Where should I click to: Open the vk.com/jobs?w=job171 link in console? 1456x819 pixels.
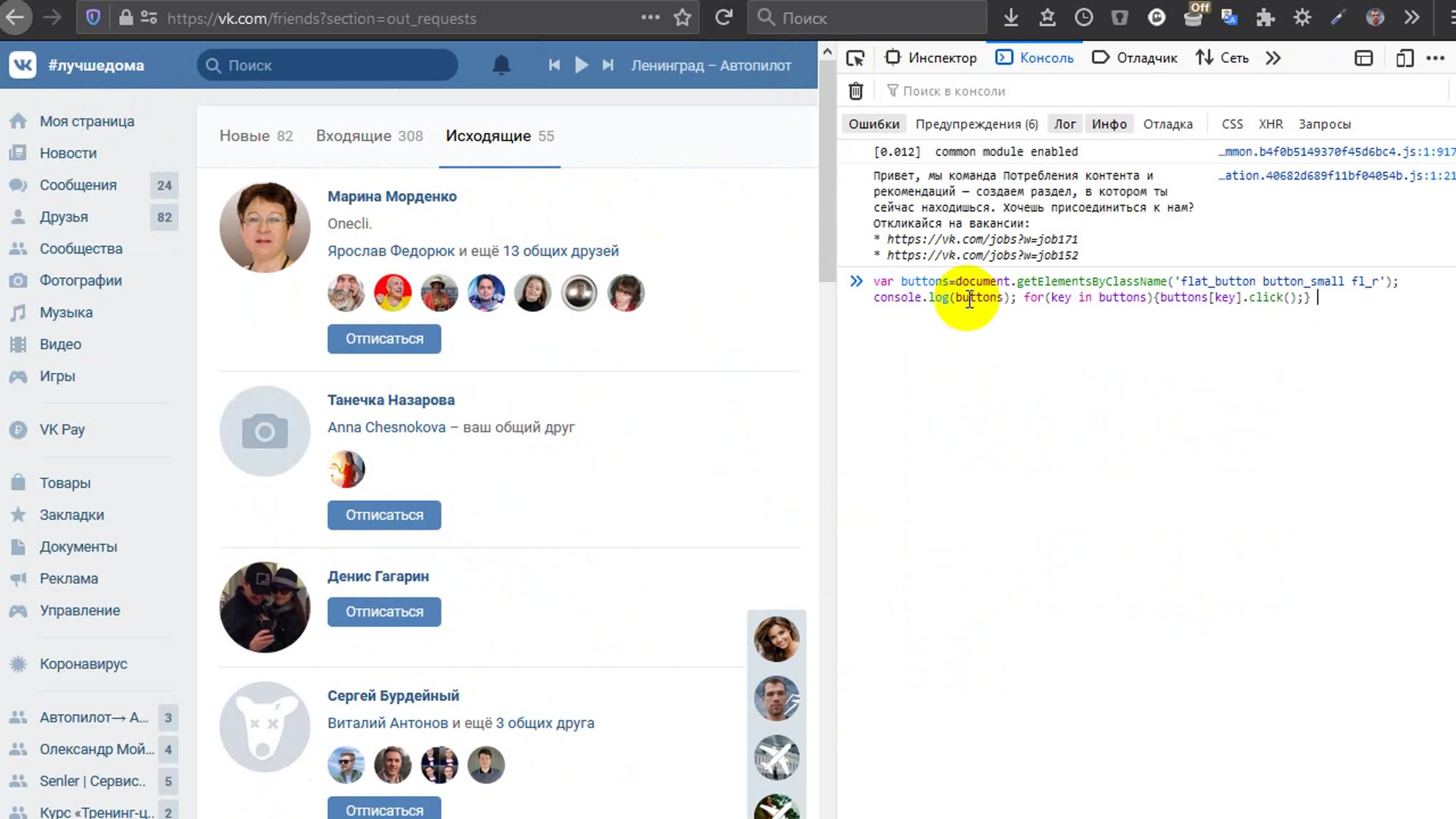click(x=983, y=239)
